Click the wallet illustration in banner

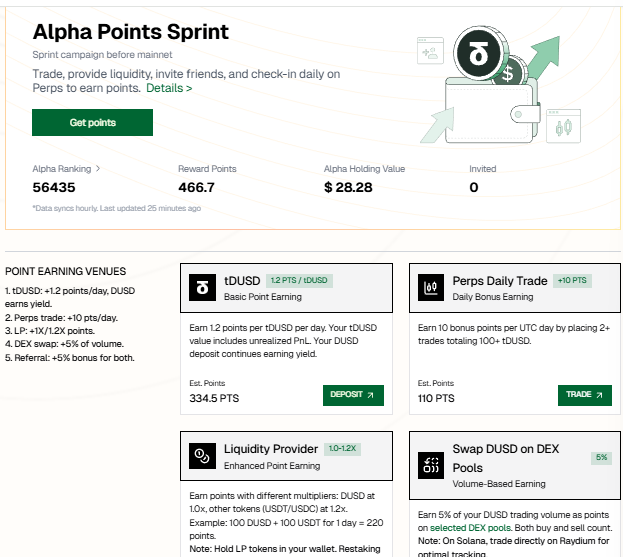click(x=492, y=110)
